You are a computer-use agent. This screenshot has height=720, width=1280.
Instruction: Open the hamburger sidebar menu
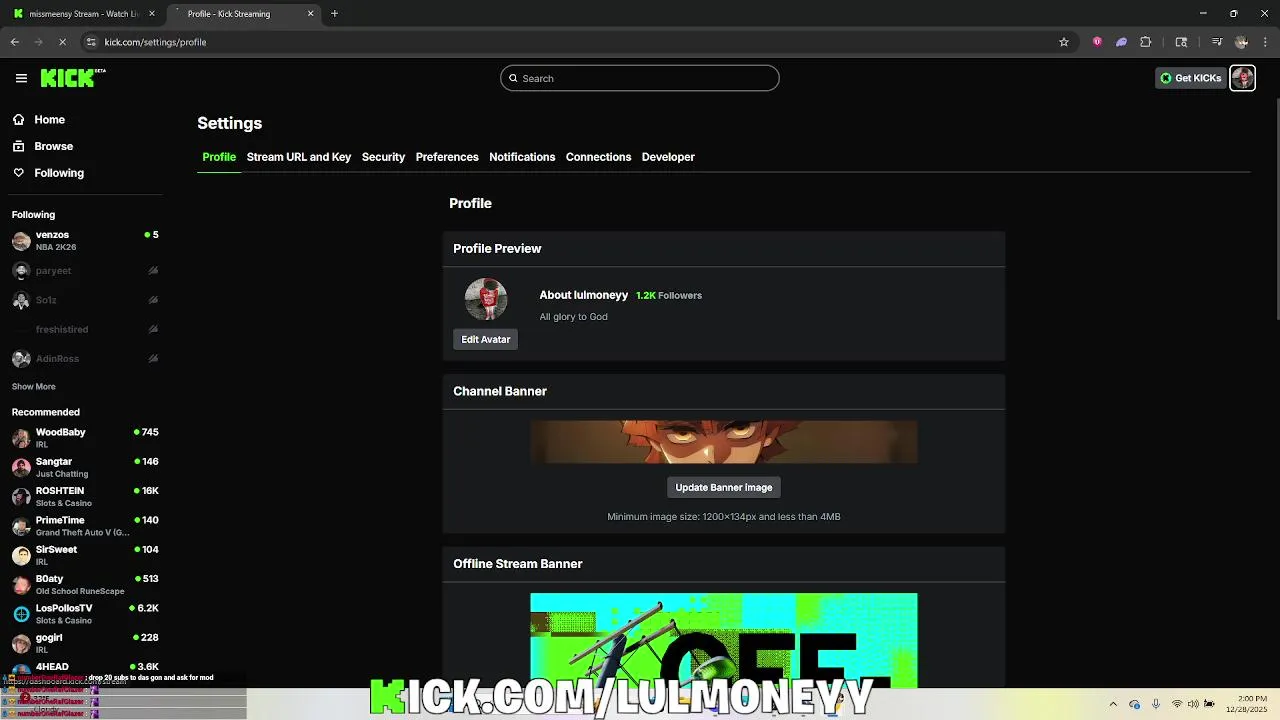(x=21, y=78)
